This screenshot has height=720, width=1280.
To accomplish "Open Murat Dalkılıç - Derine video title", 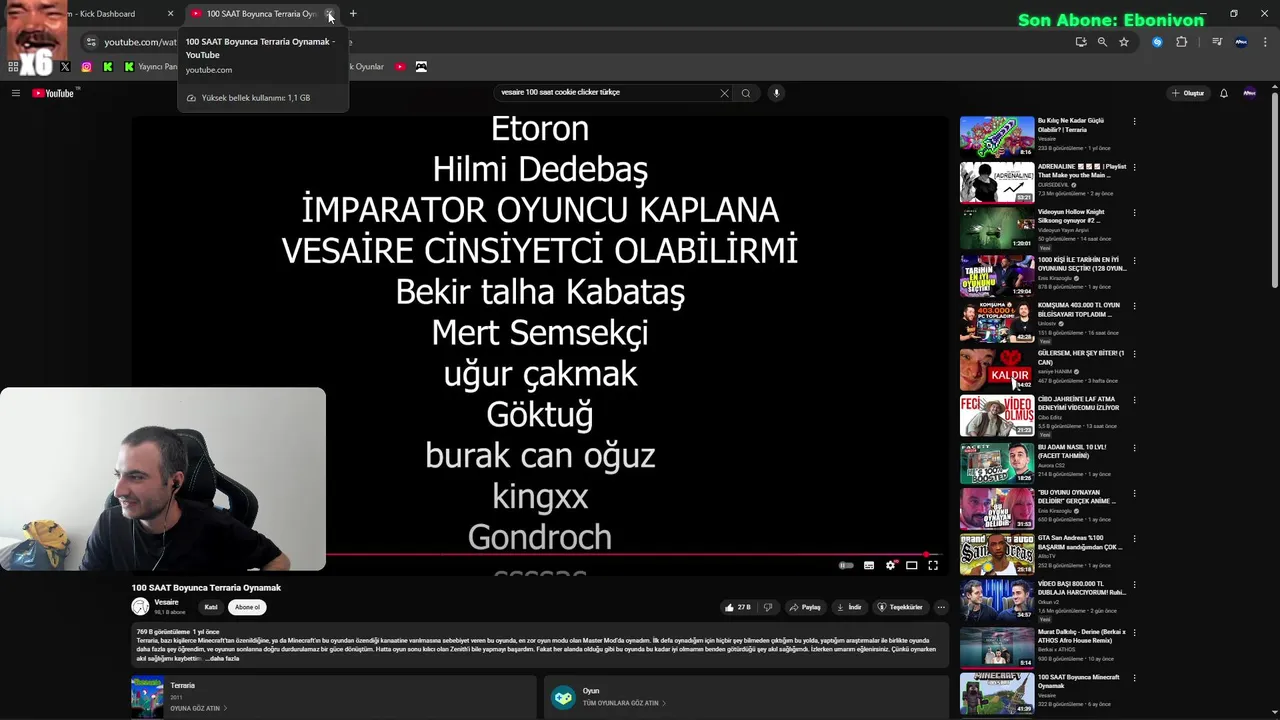I will (1082, 636).
